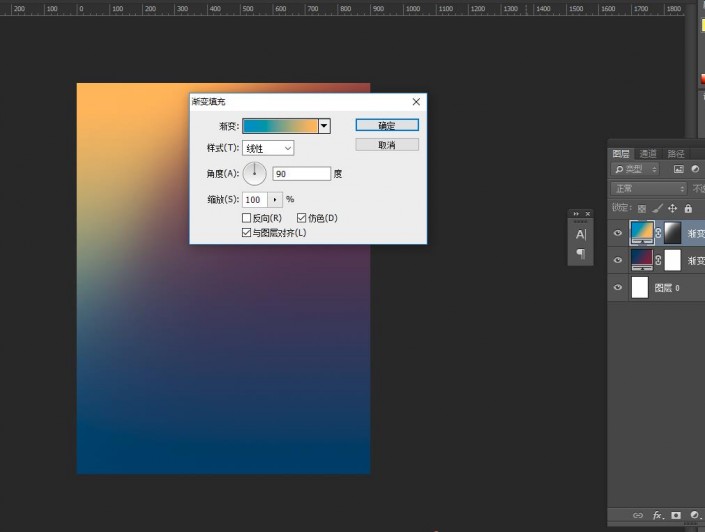Image resolution: width=705 pixels, height=532 pixels.
Task: Select 图层 0 white thumbnail
Action: (640, 287)
